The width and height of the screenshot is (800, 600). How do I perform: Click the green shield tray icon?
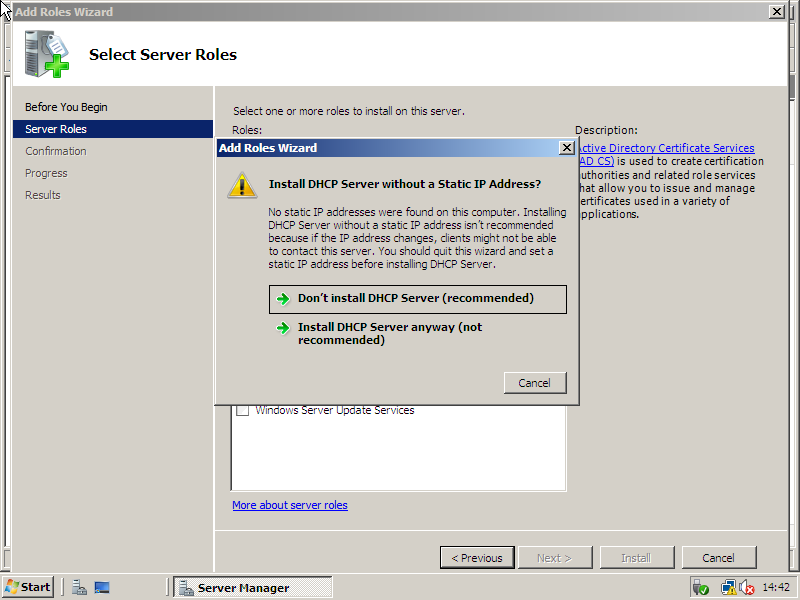point(700,587)
